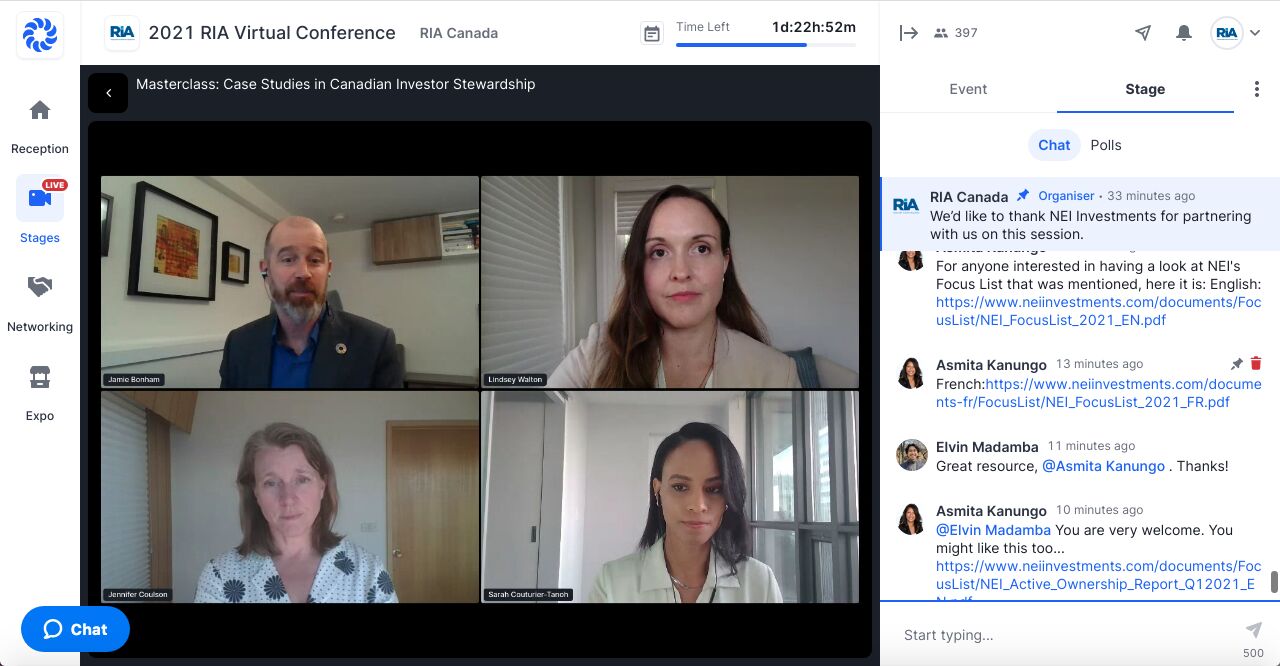The image size is (1280, 666).
Task: Click the RIA logo beside conference title
Action: [x=122, y=33]
